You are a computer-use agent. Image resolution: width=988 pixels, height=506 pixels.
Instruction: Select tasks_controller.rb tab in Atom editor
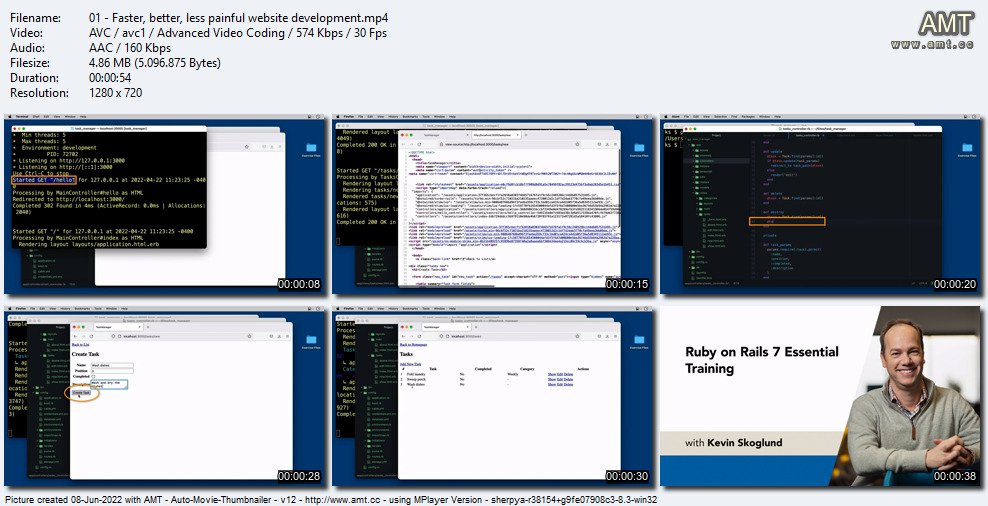pyautogui.click(x=808, y=135)
